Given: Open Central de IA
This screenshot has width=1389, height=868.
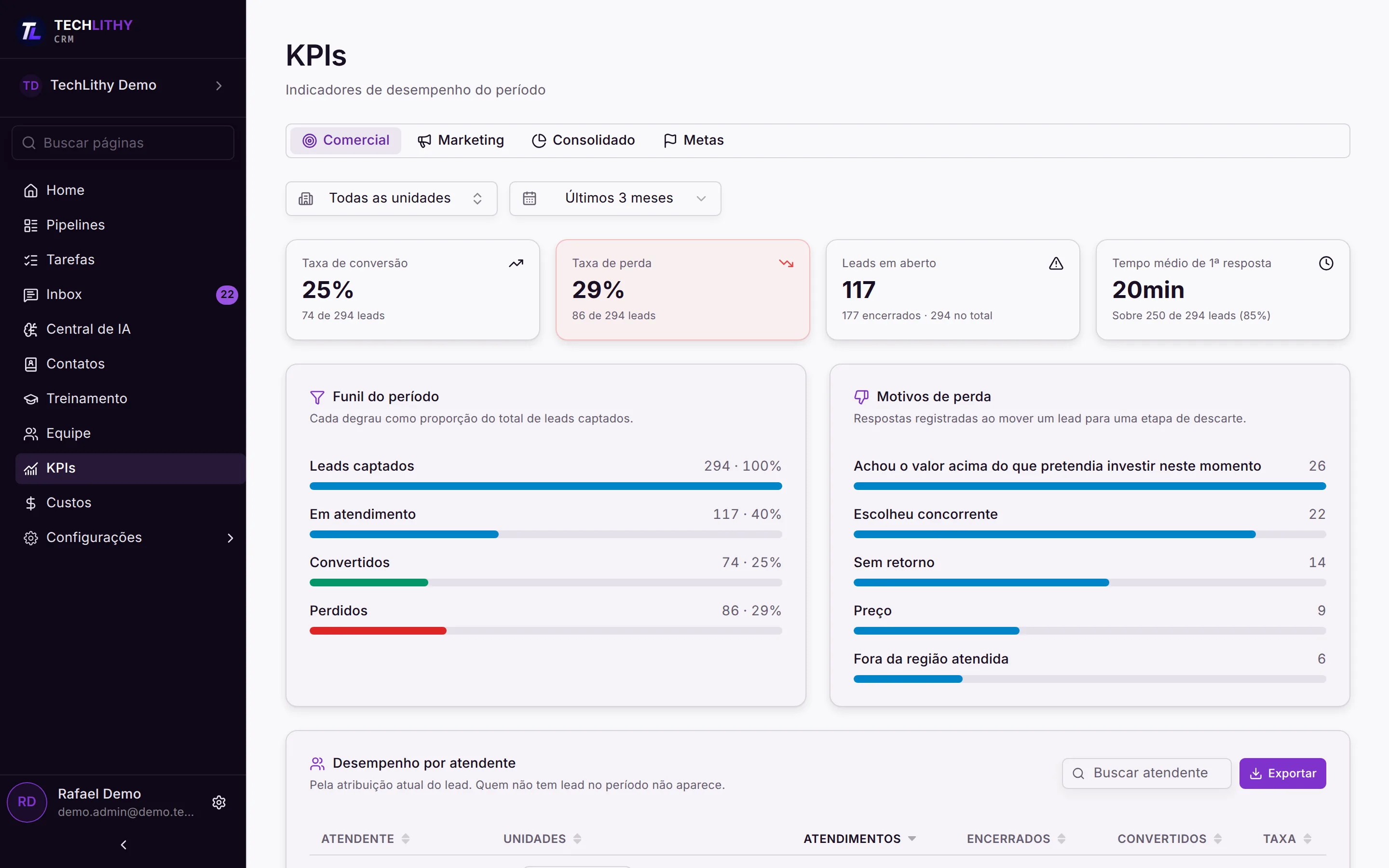Looking at the screenshot, I should tap(130, 329).
